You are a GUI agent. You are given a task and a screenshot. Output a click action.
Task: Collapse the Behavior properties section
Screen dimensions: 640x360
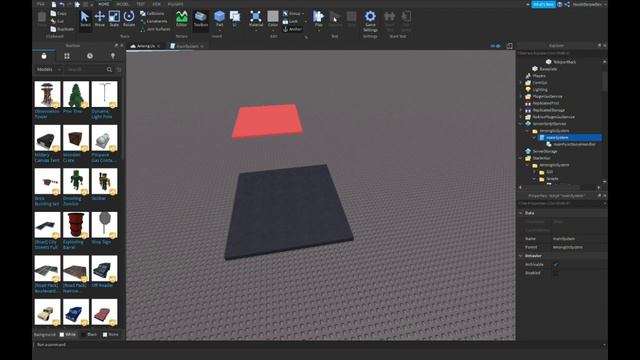(521, 256)
